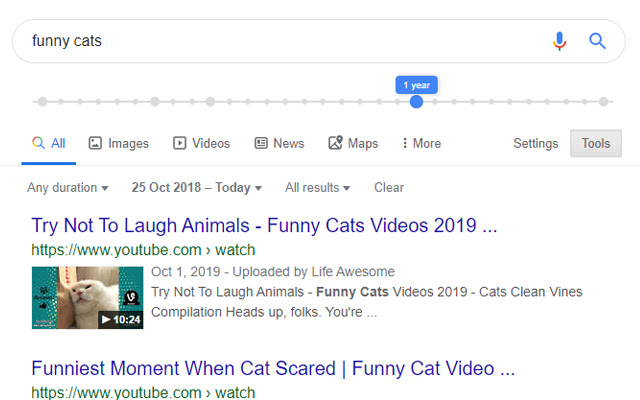This screenshot has width=640, height=400.
Task: Open the Maps tab pin icon
Action: coord(336,143)
